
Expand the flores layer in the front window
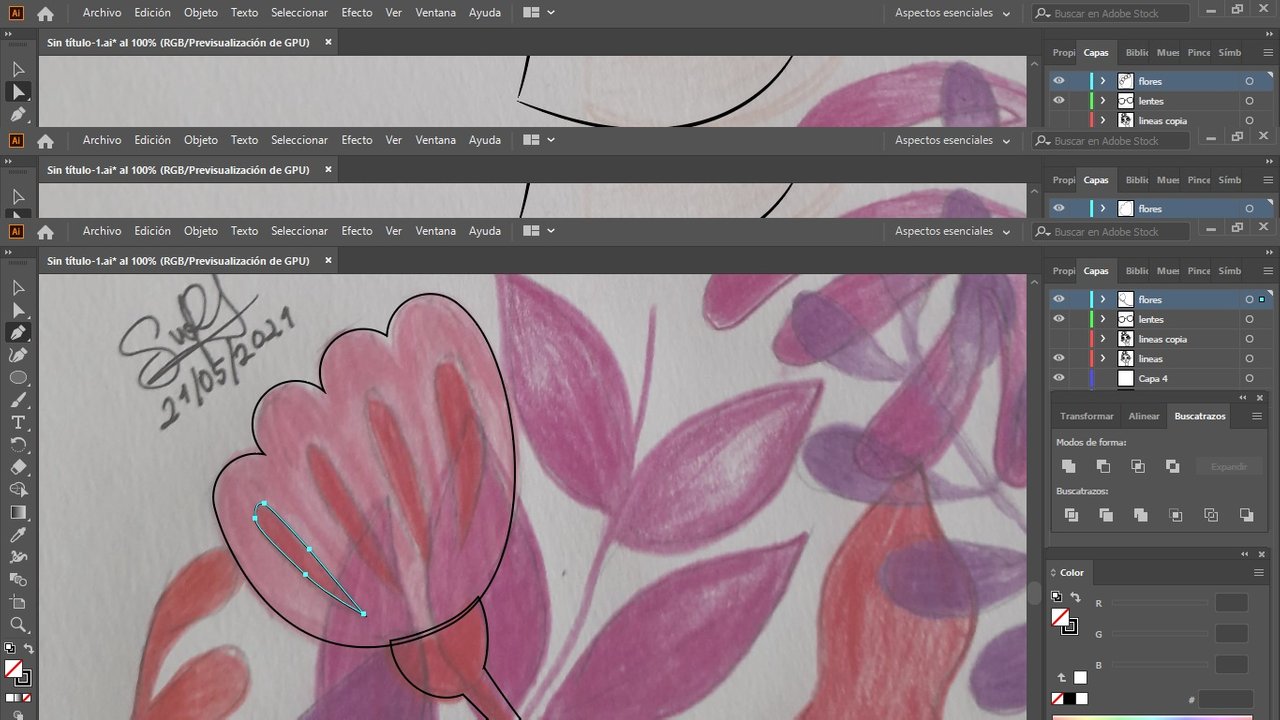pos(1103,299)
